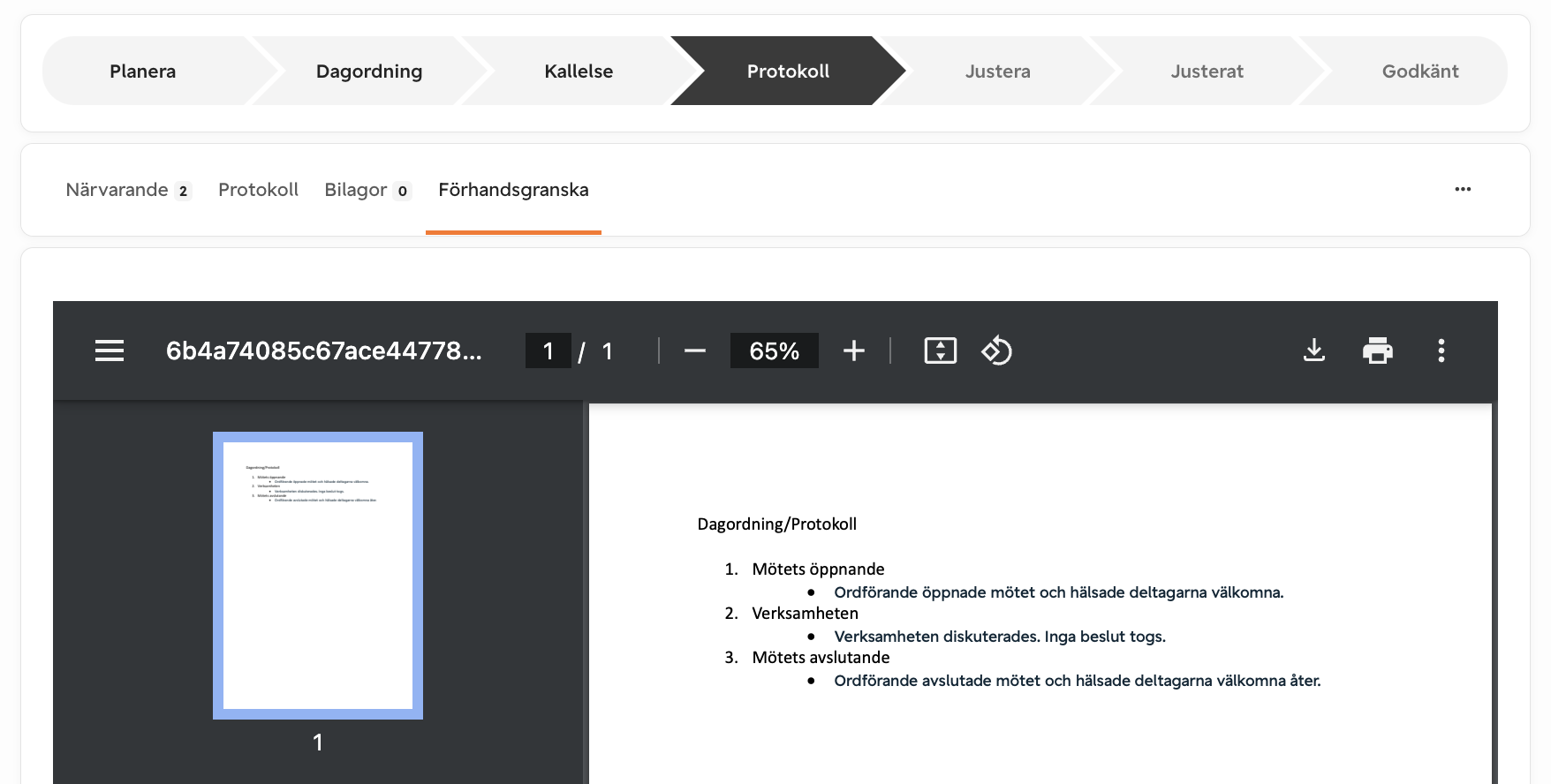
Task: Select the active Protokoll step
Action: coord(788,71)
